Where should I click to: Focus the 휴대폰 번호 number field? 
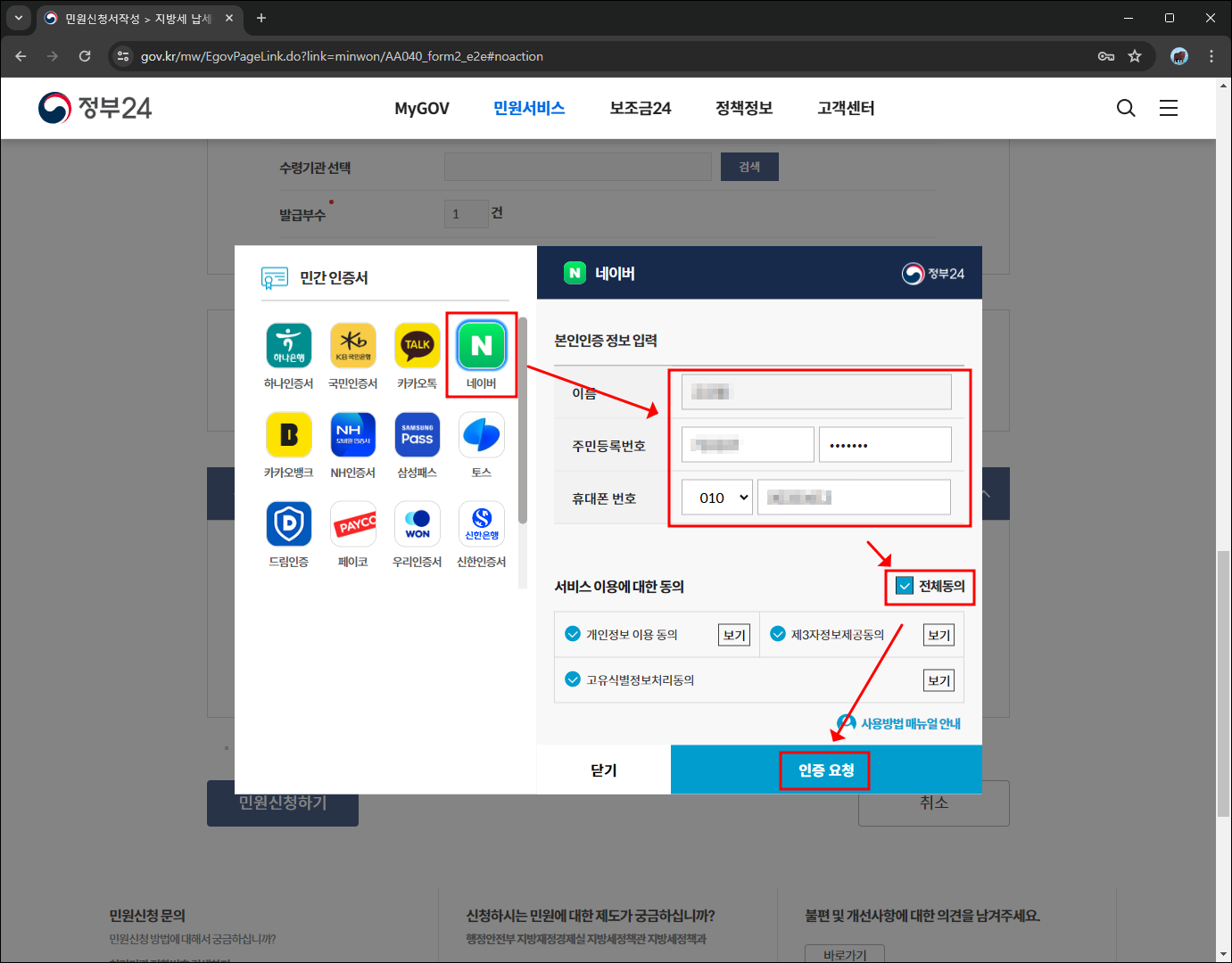pos(854,498)
